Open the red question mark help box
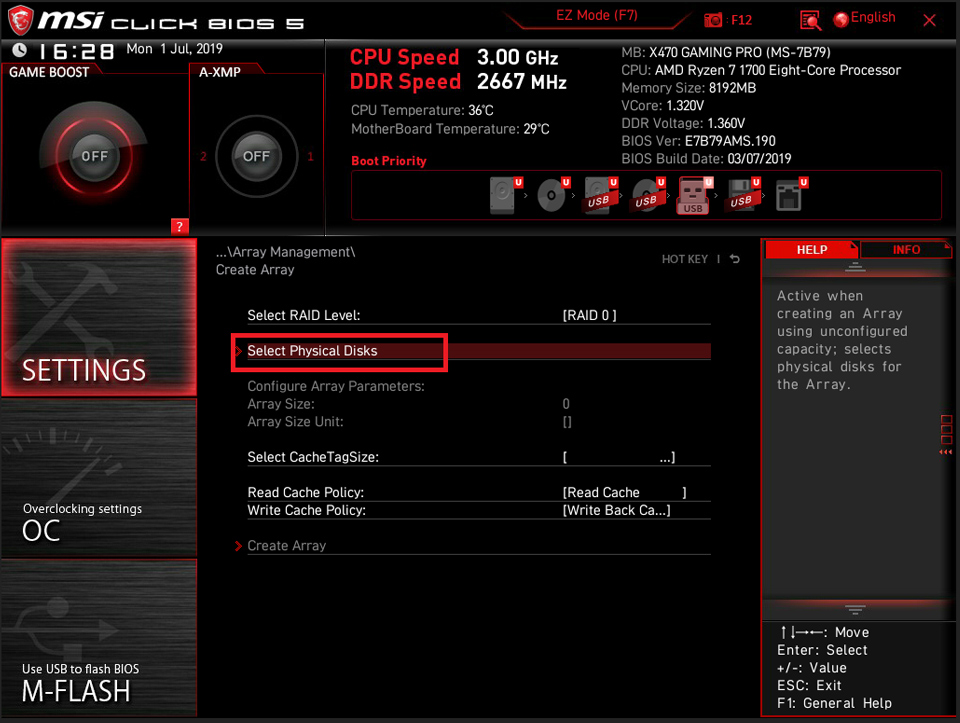 pyautogui.click(x=179, y=227)
